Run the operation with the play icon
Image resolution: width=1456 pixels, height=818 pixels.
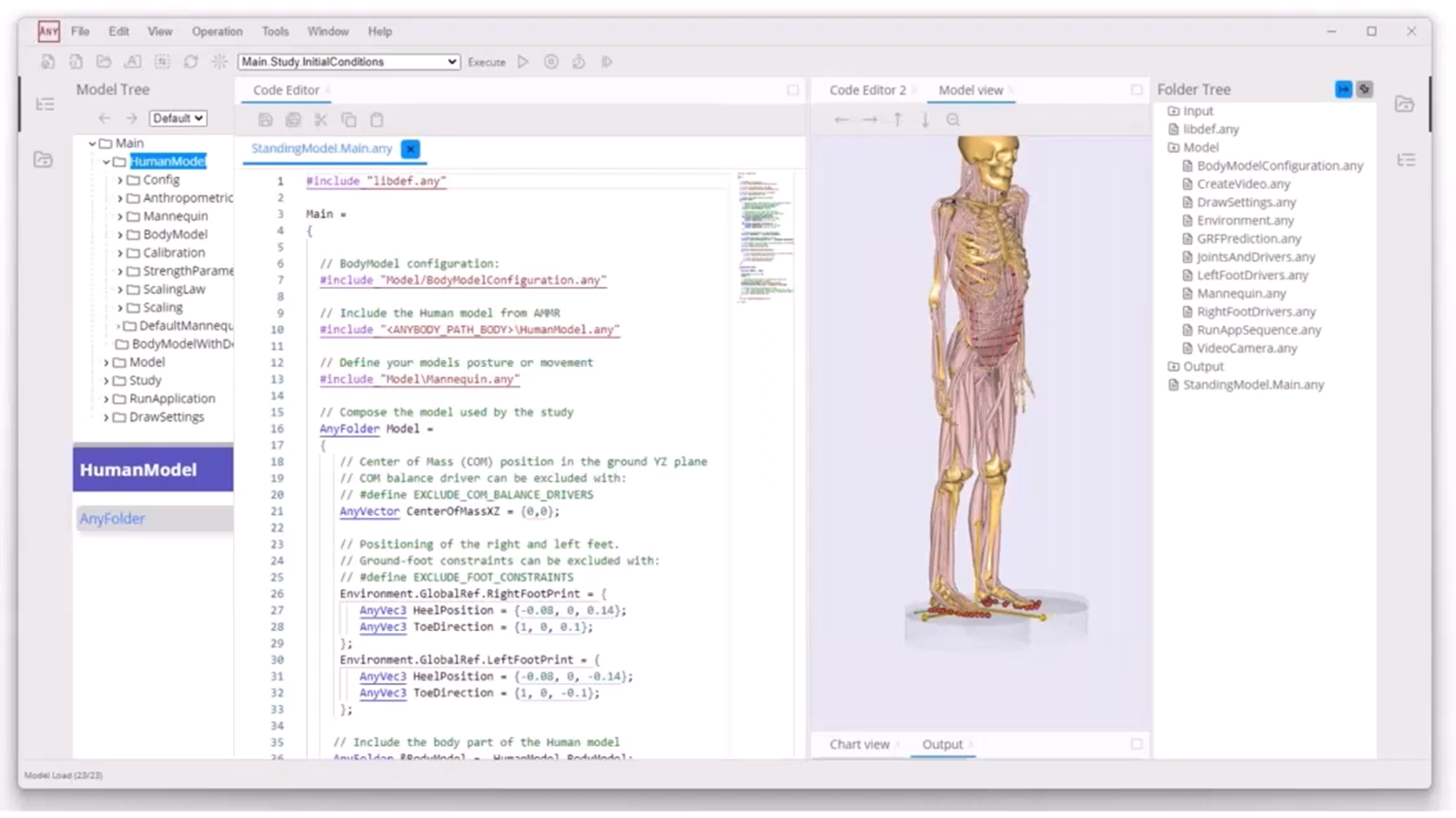(x=523, y=62)
